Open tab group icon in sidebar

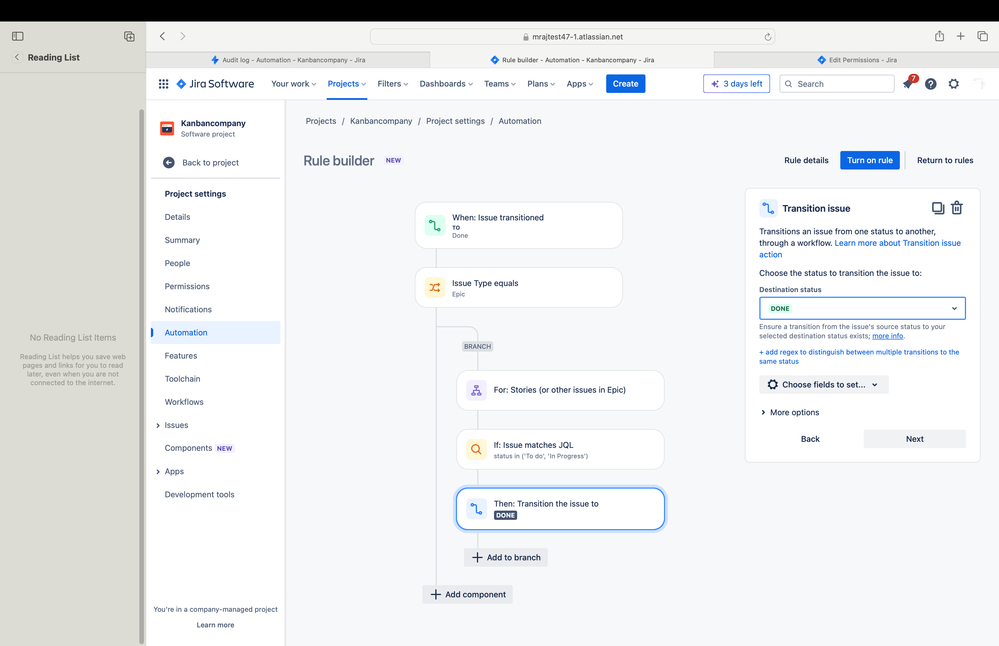(129, 36)
